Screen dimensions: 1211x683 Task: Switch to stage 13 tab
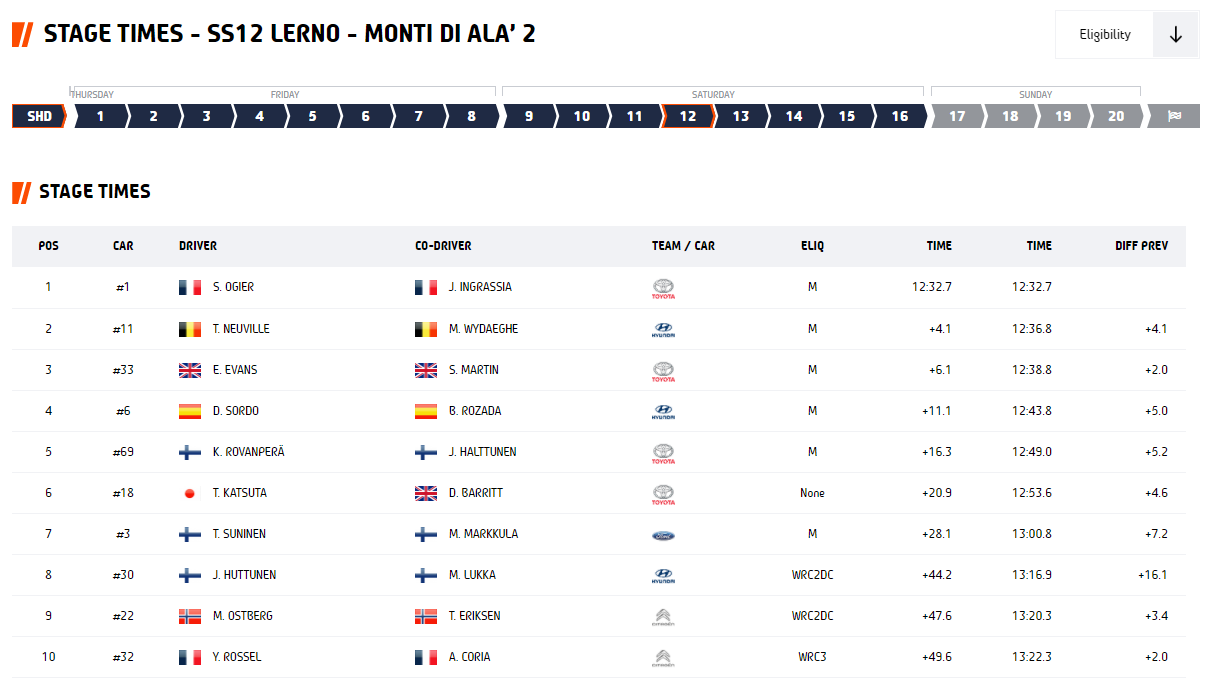pos(741,116)
